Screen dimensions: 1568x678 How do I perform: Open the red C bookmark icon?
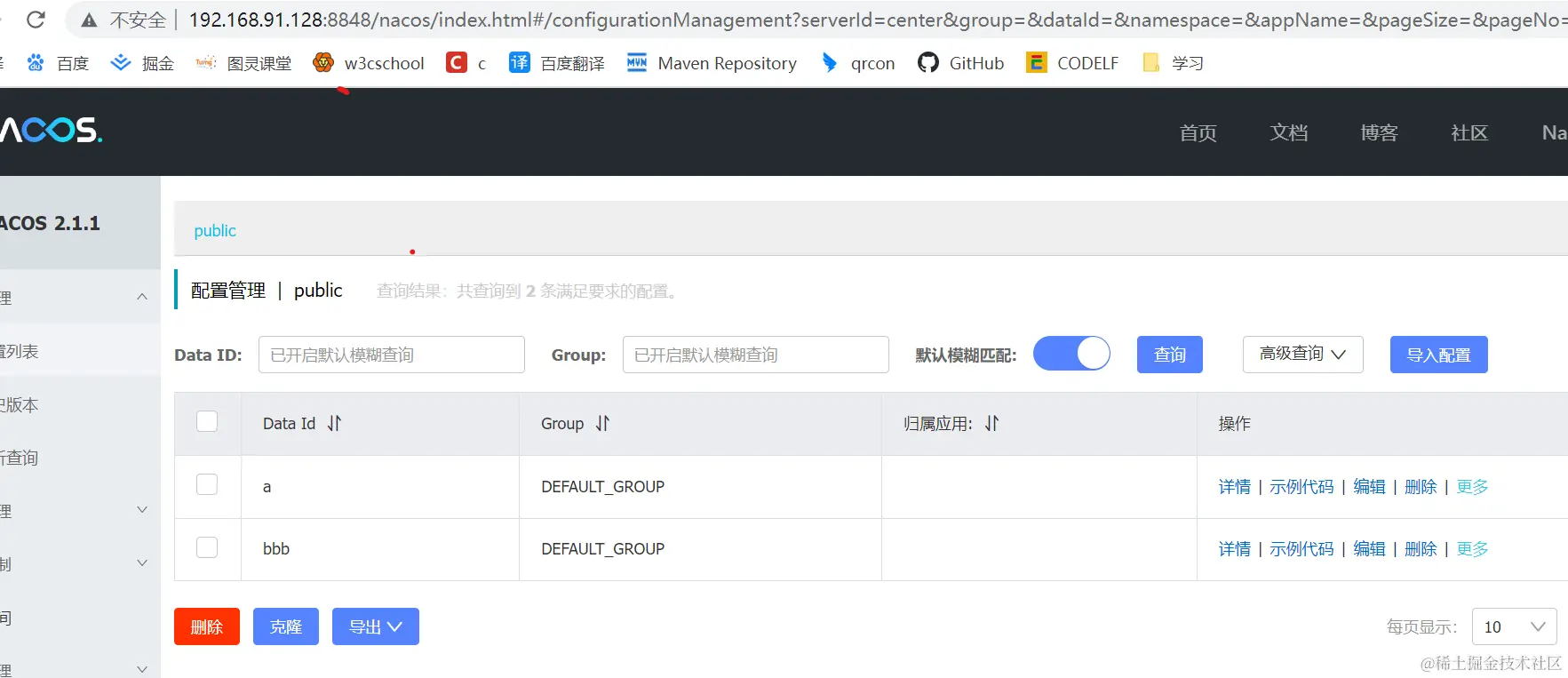pyautogui.click(x=457, y=63)
